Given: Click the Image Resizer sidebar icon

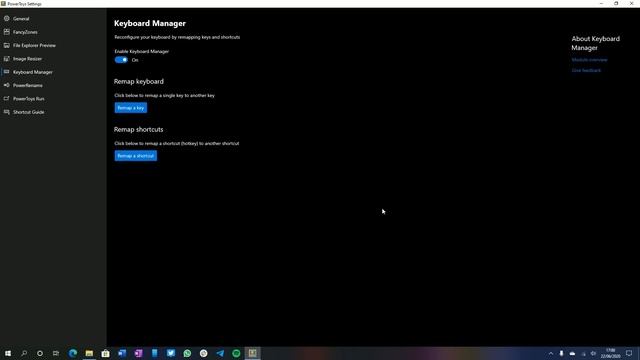Looking at the screenshot, I should (x=7, y=59).
